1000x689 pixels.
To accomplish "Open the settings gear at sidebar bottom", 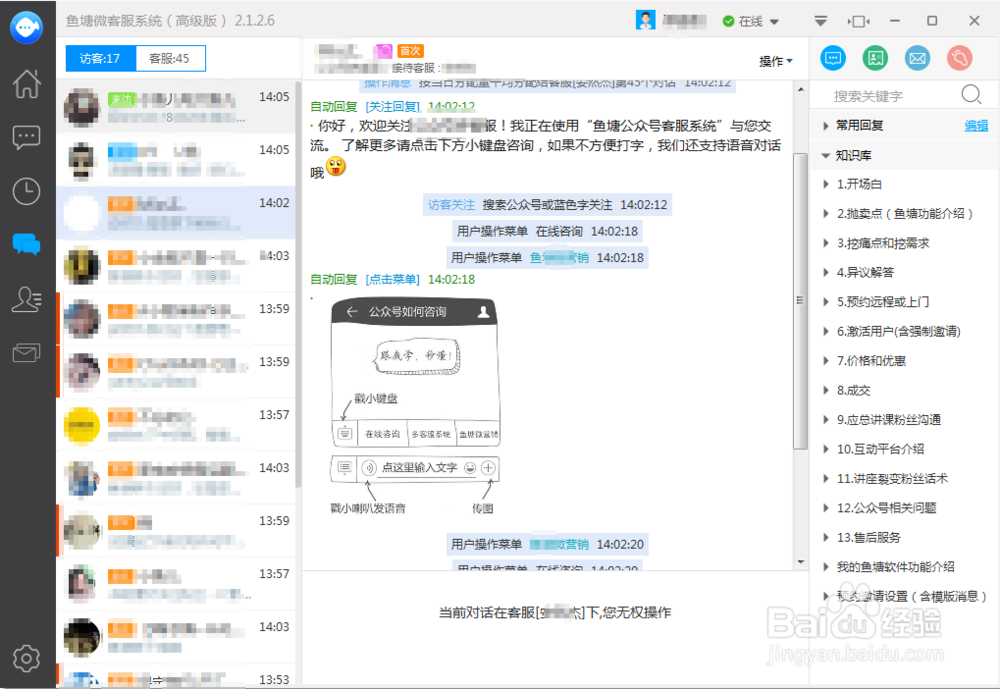I will (x=25, y=659).
